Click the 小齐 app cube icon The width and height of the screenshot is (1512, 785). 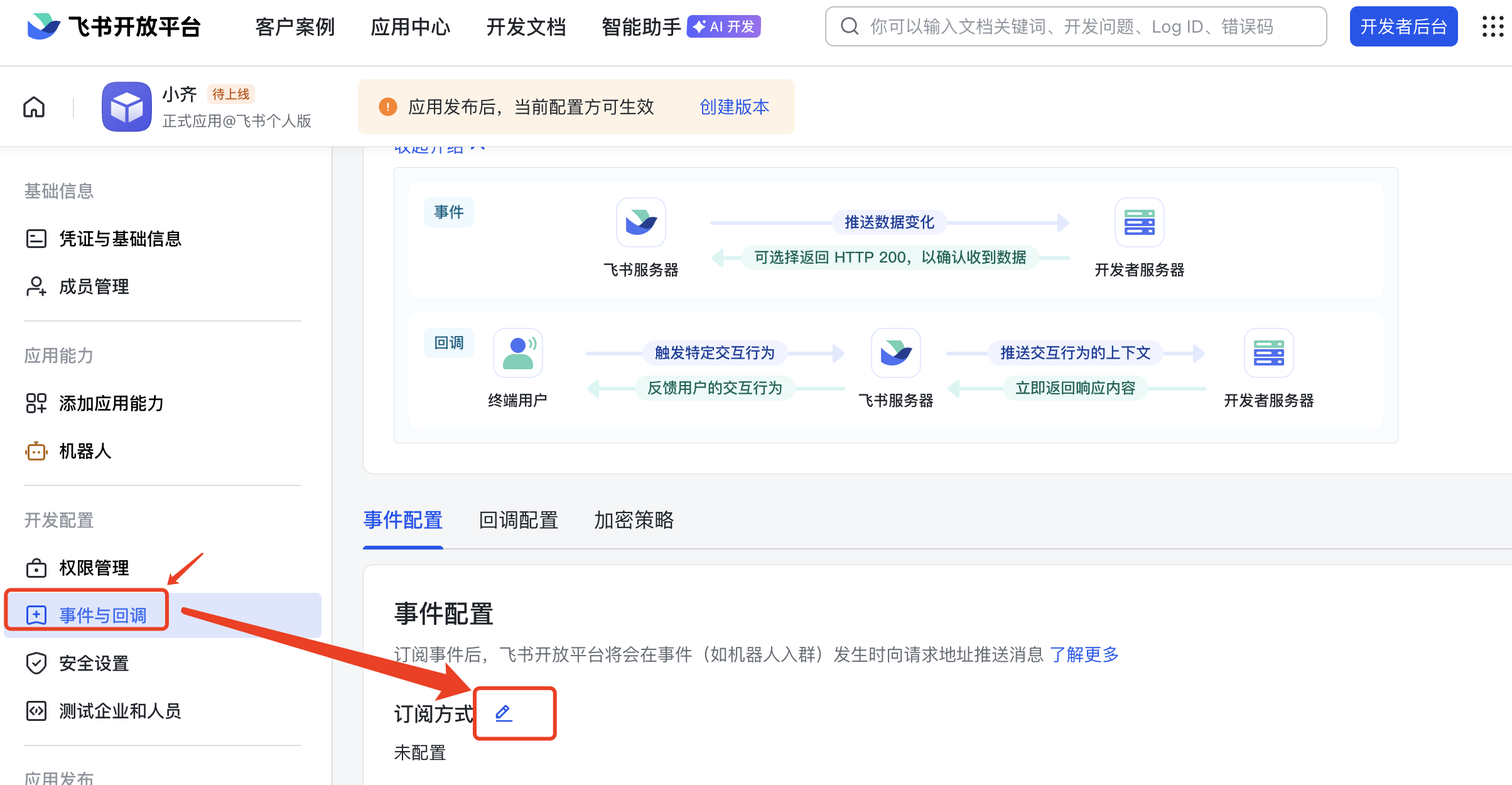coord(127,107)
